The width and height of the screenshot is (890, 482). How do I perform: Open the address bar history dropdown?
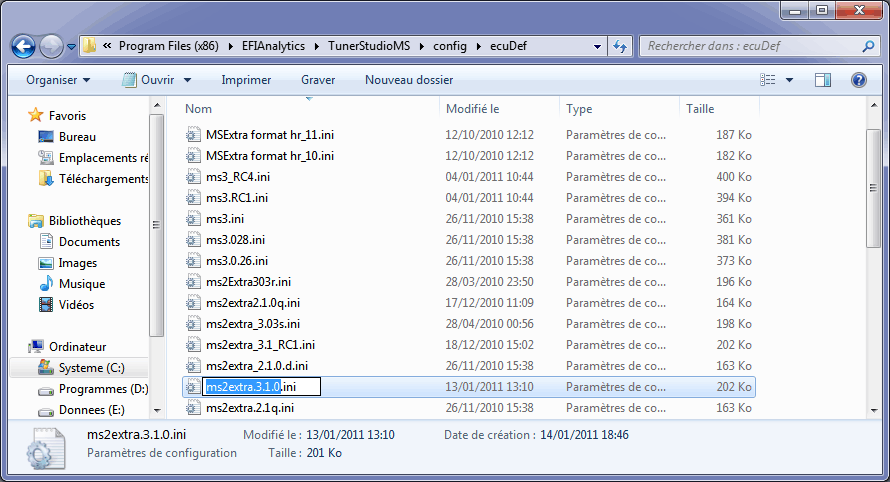[597, 46]
